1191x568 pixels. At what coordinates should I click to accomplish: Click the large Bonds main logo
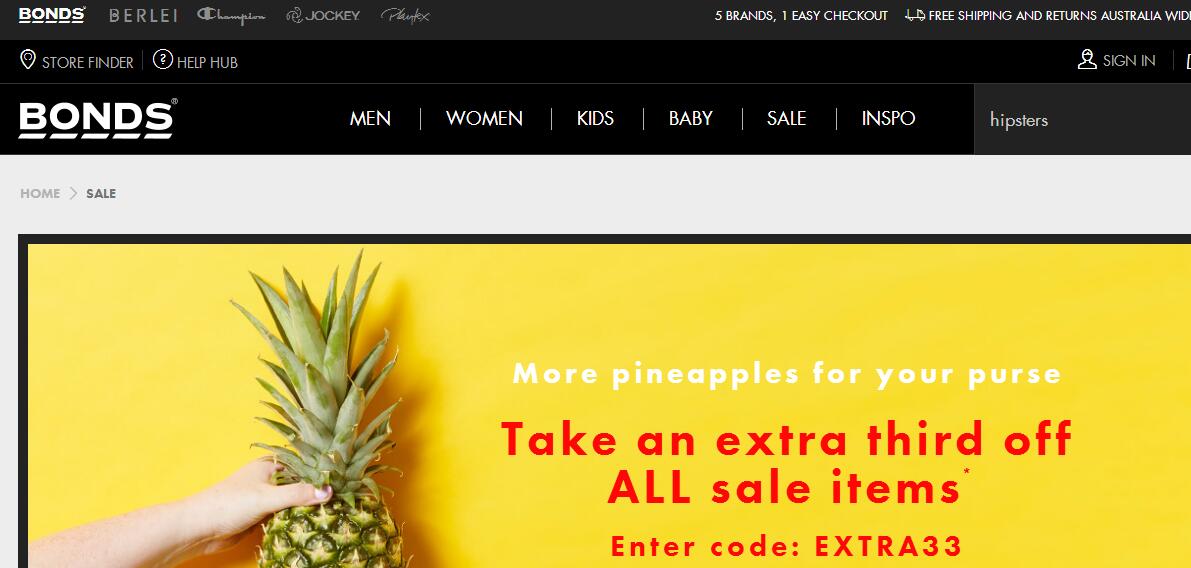pyautogui.click(x=98, y=118)
